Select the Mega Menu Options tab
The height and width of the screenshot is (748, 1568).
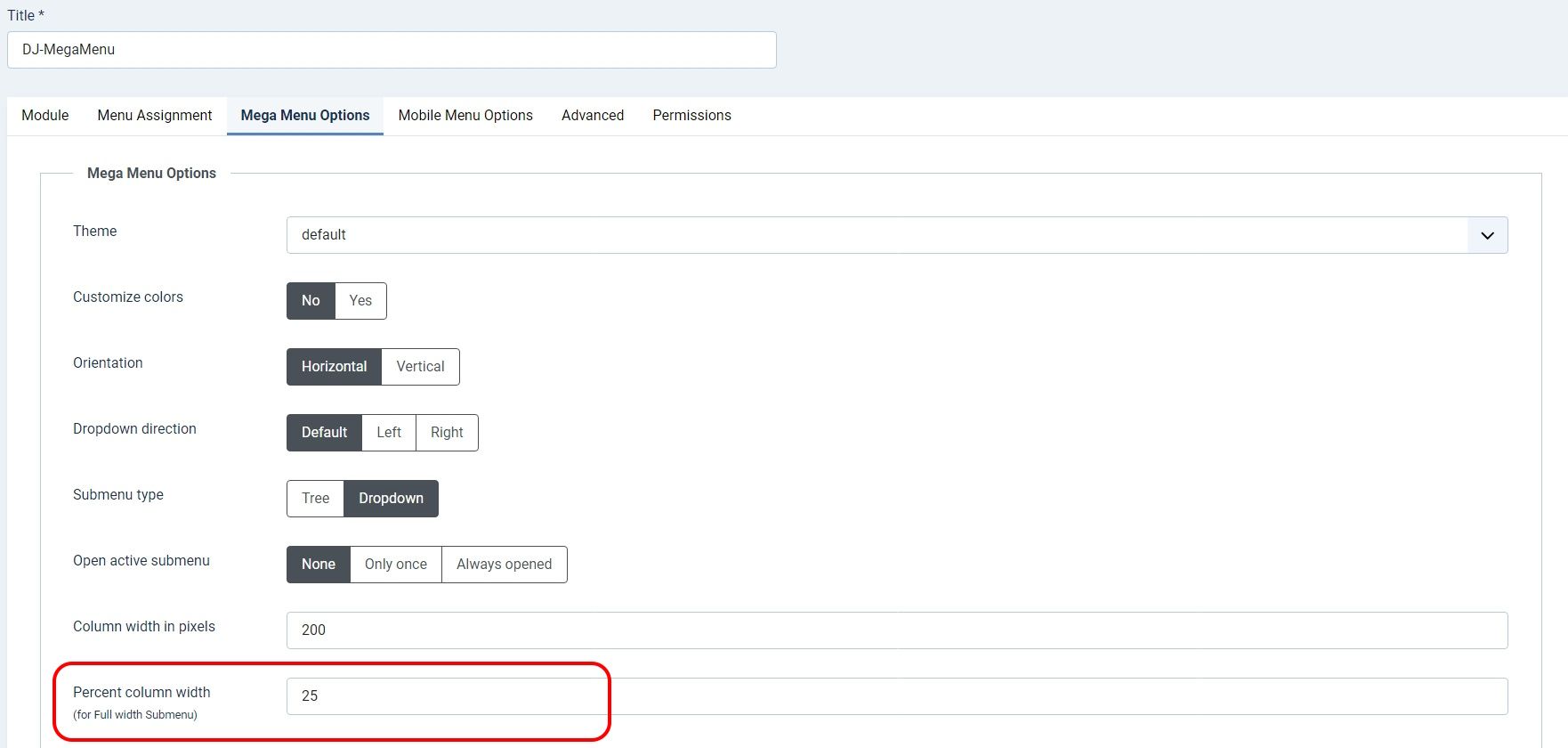click(305, 116)
